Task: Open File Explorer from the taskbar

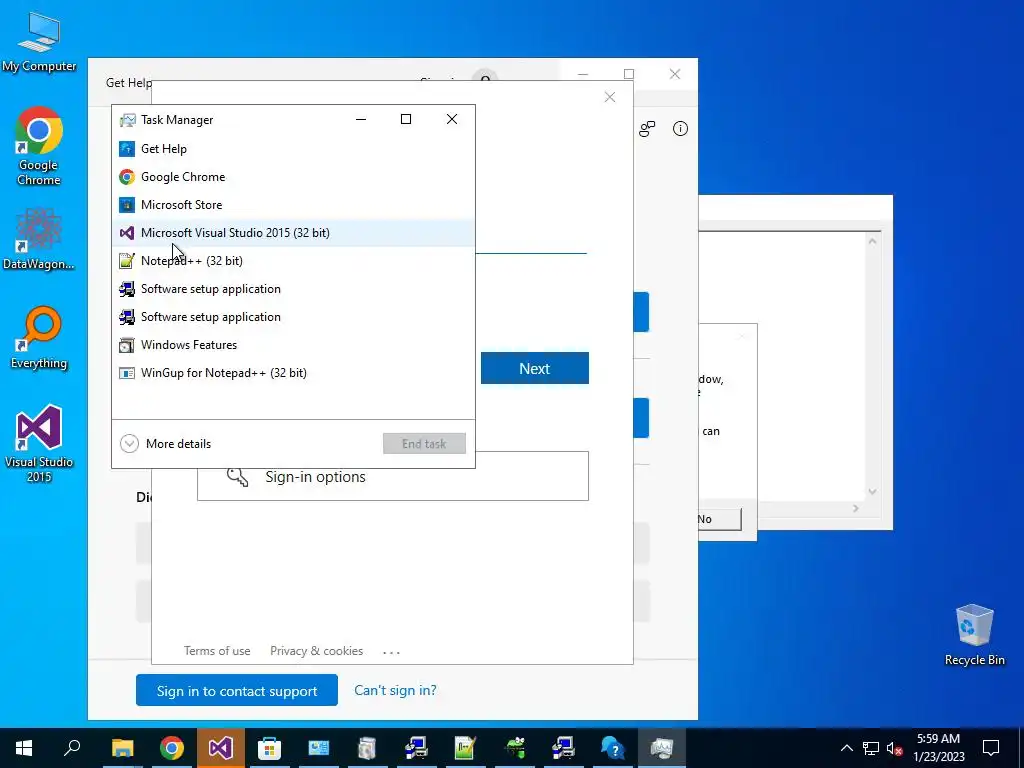Action: [x=123, y=748]
